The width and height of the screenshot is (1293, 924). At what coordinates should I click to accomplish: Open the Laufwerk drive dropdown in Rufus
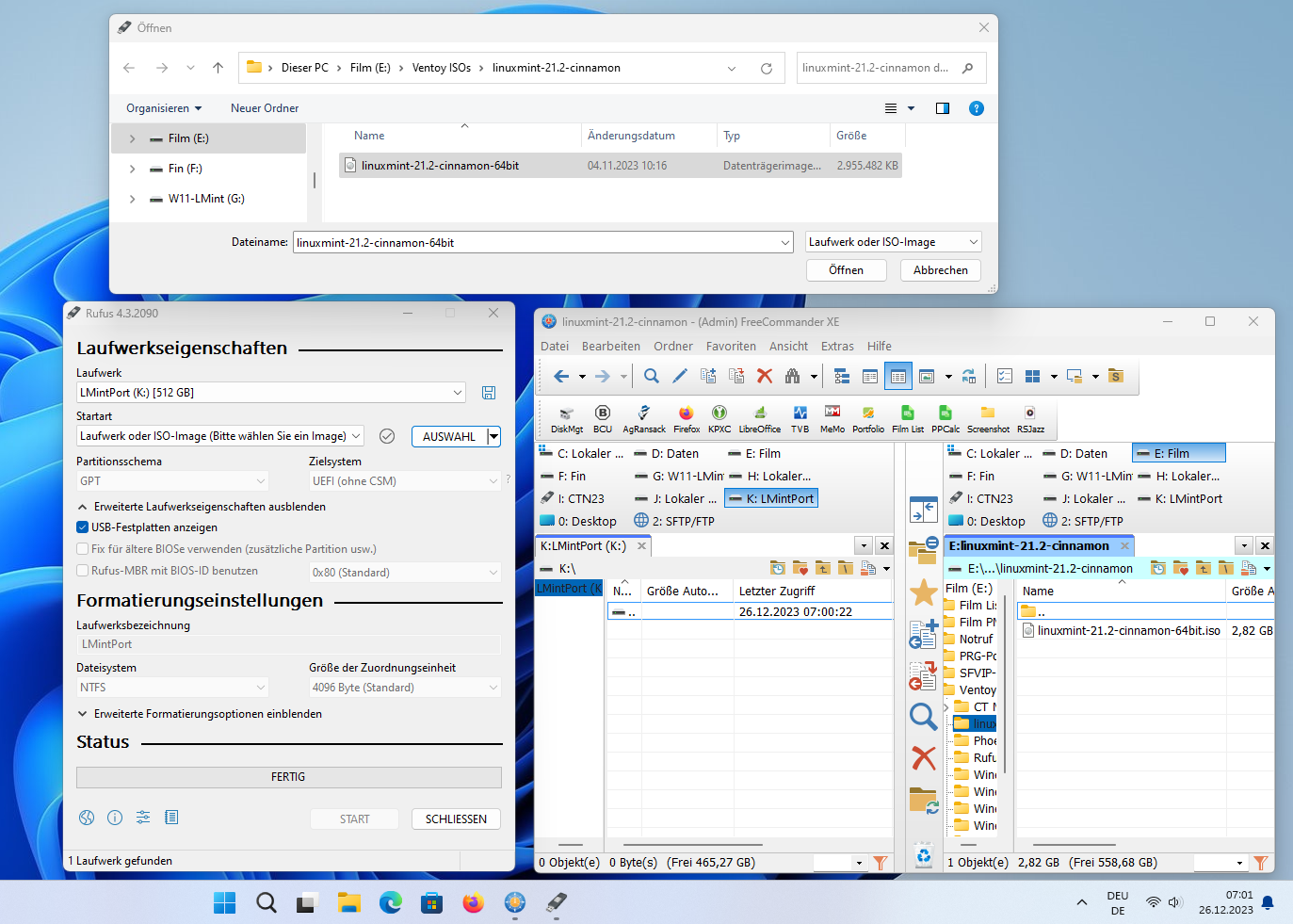(271, 393)
